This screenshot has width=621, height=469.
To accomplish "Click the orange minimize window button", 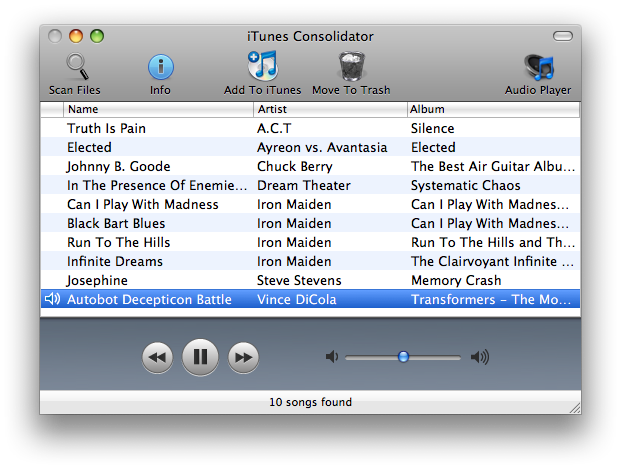I will coord(76,36).
